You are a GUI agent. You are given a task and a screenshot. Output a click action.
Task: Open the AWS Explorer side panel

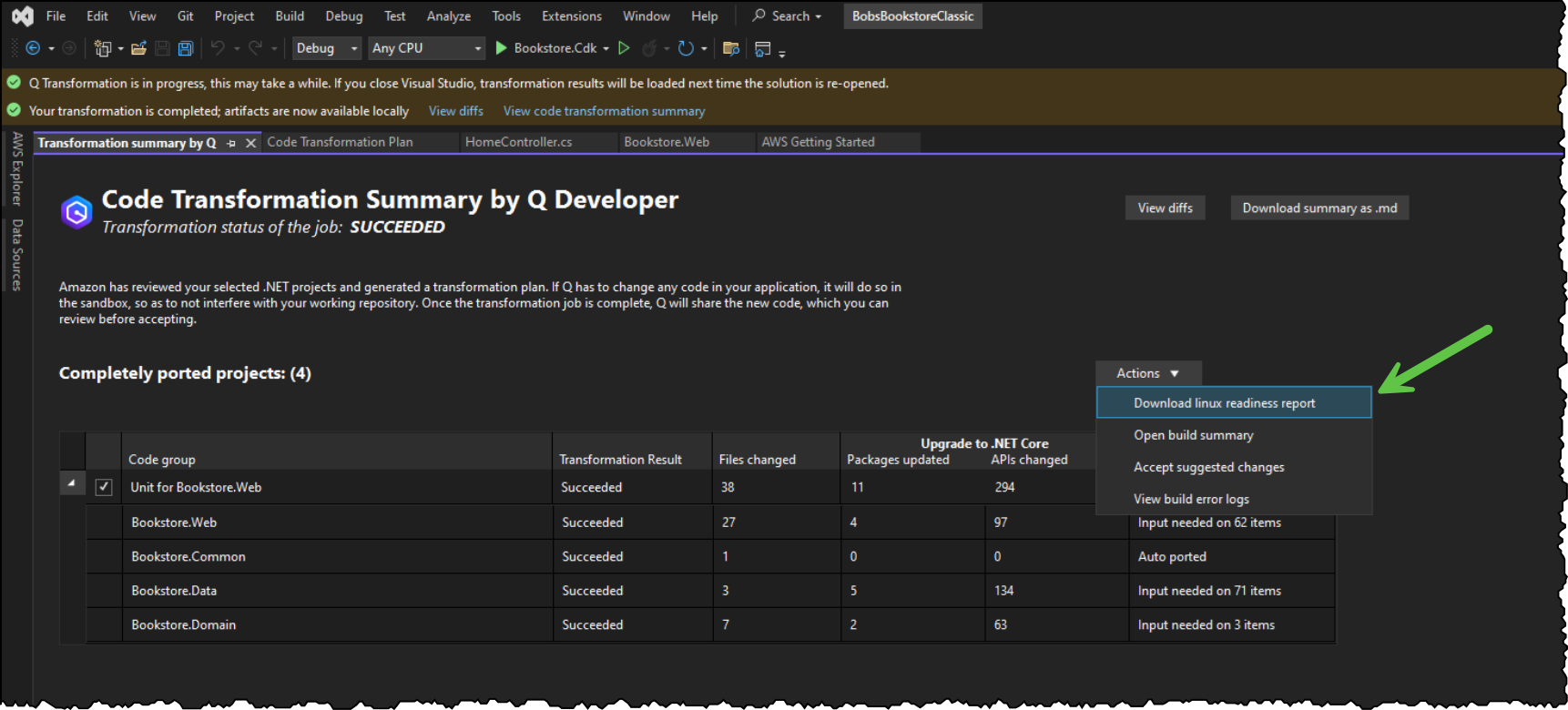point(17,169)
